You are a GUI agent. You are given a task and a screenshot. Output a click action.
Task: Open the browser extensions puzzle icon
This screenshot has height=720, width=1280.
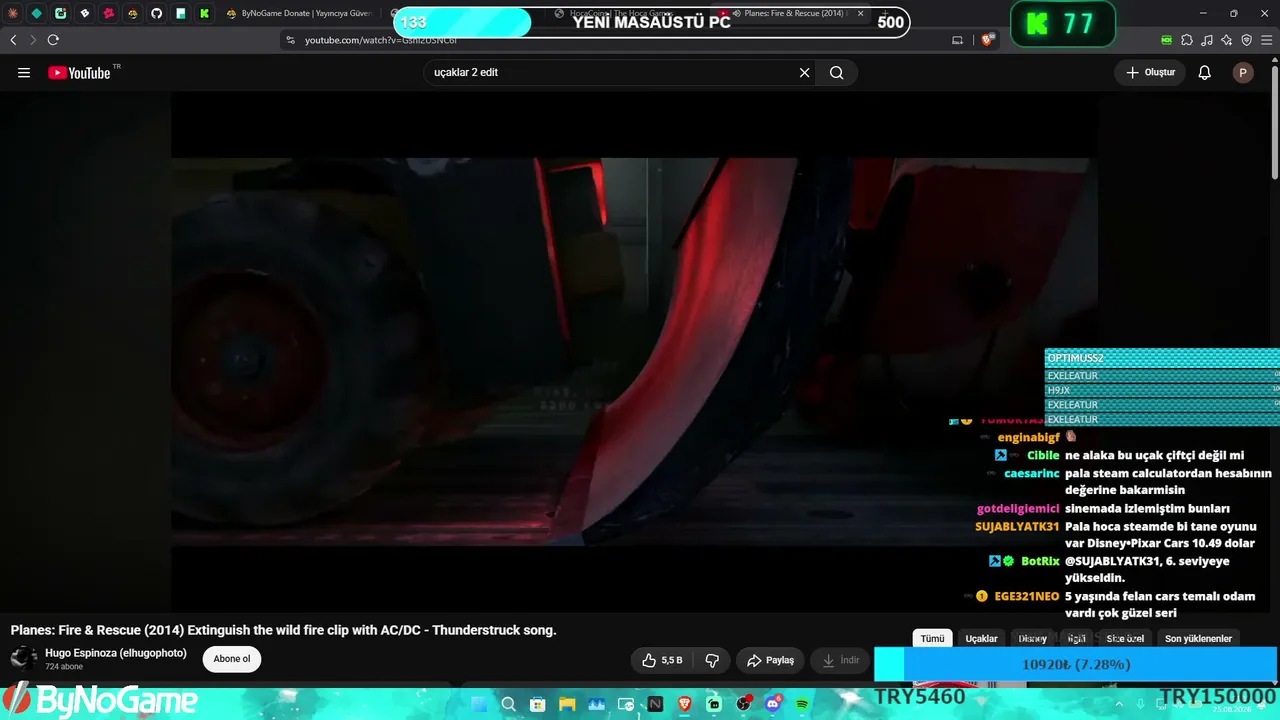(x=1187, y=40)
